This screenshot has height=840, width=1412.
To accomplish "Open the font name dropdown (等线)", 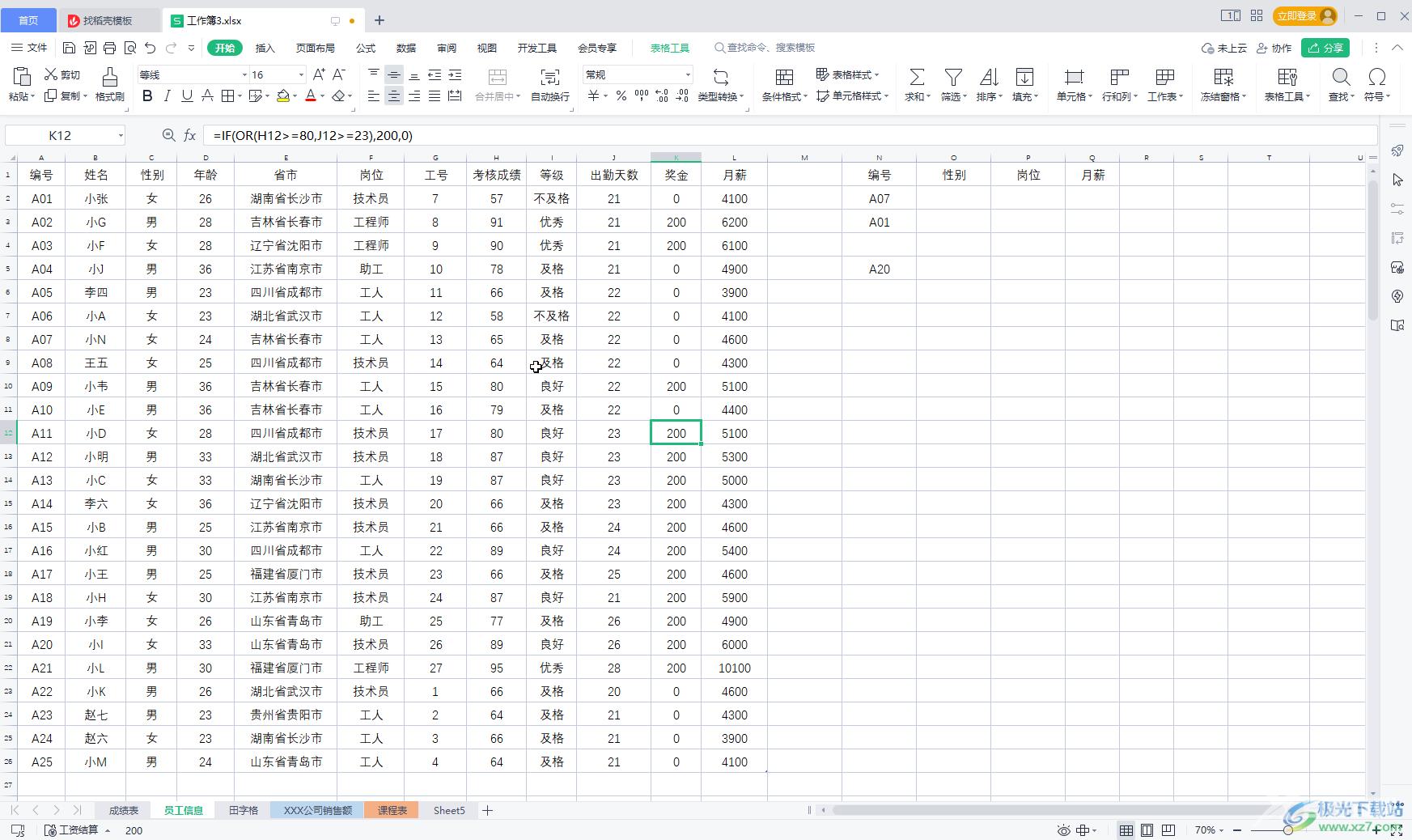I will [x=244, y=74].
